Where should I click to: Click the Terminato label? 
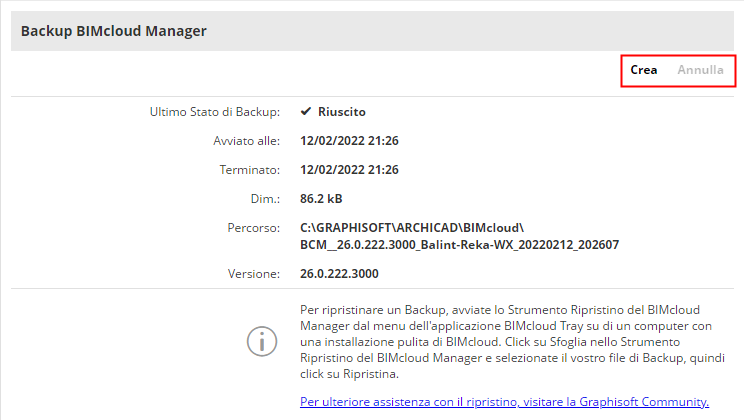point(250,170)
